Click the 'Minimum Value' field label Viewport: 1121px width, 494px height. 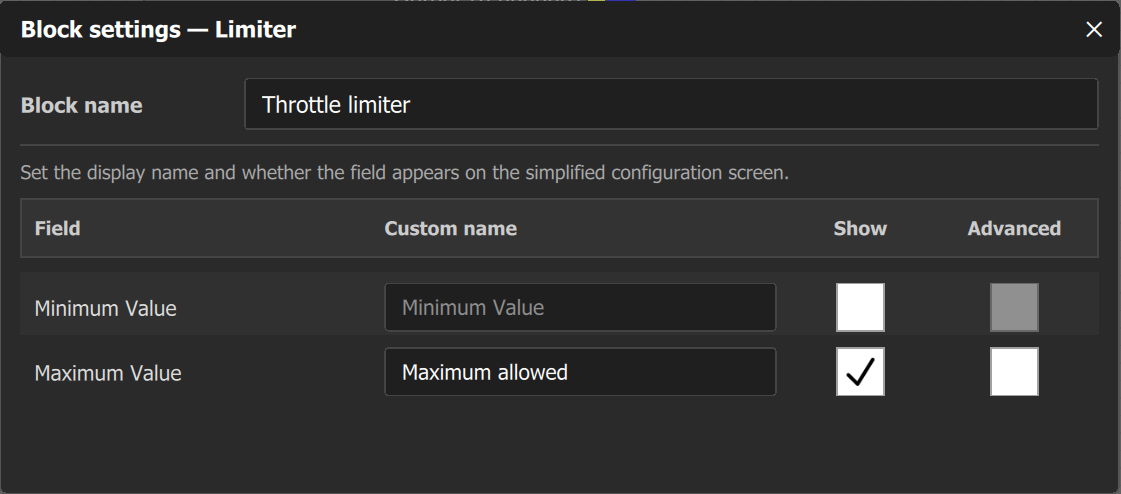click(105, 309)
